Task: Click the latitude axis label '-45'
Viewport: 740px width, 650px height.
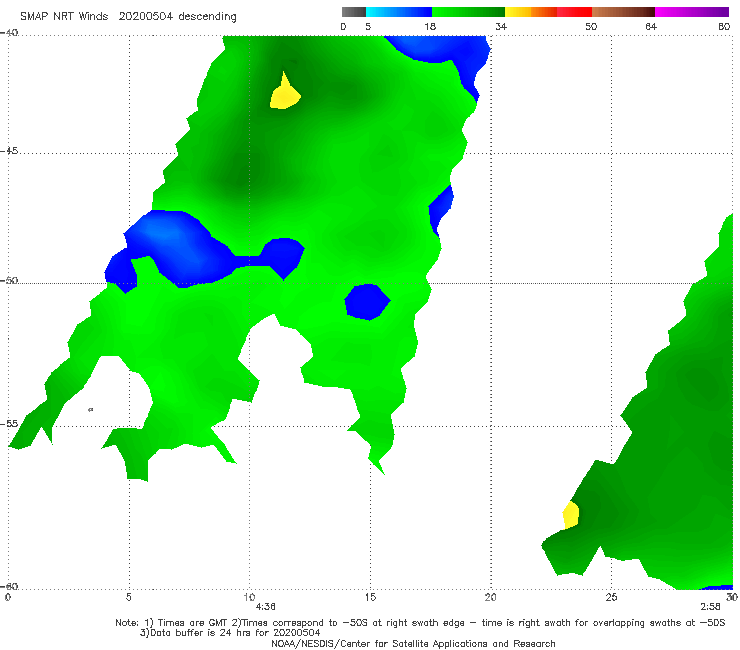Action: click(x=9, y=151)
